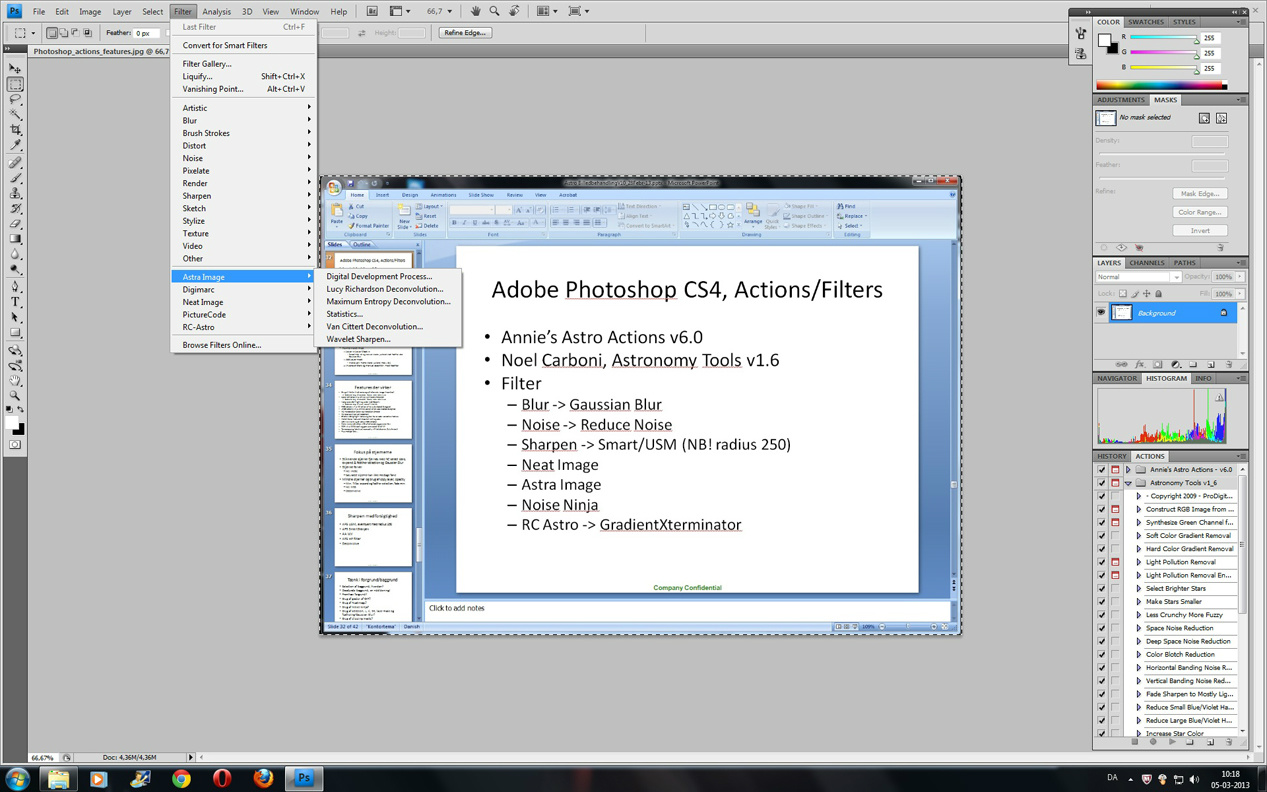Toggle visibility of the Background layer
The height and width of the screenshot is (792, 1267).
pos(1101,313)
